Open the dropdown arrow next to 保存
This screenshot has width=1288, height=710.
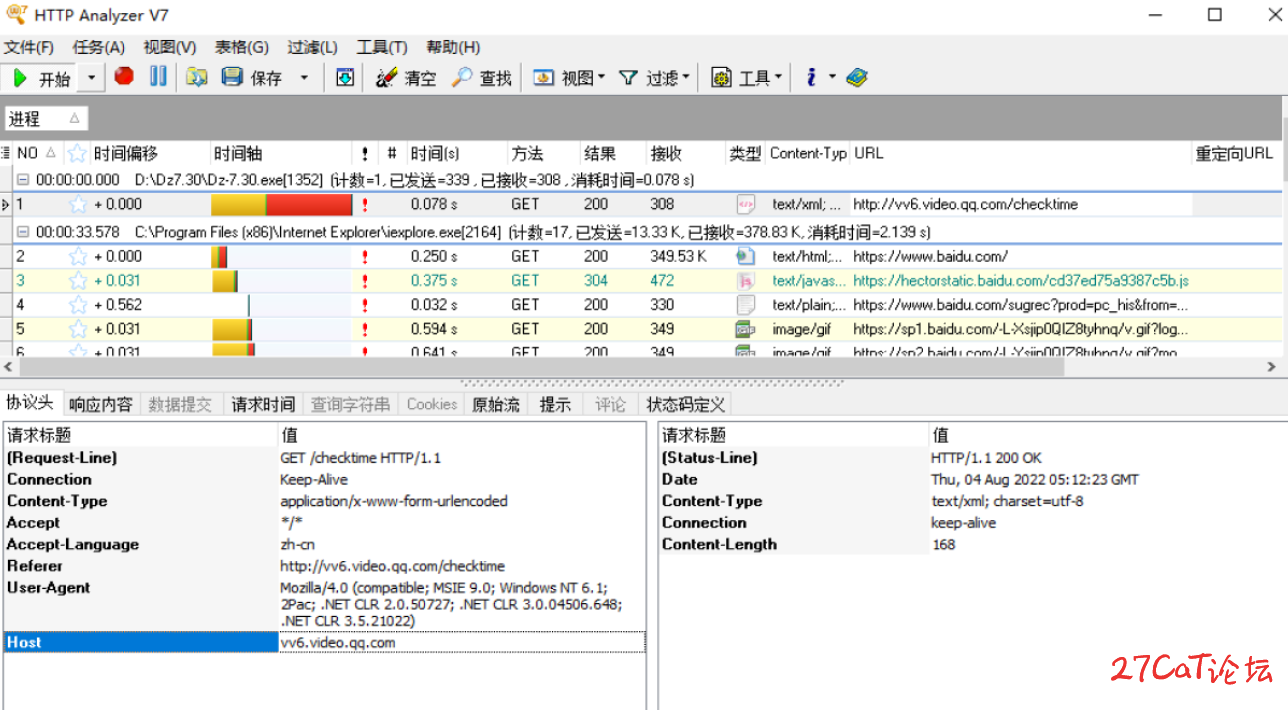click(304, 78)
